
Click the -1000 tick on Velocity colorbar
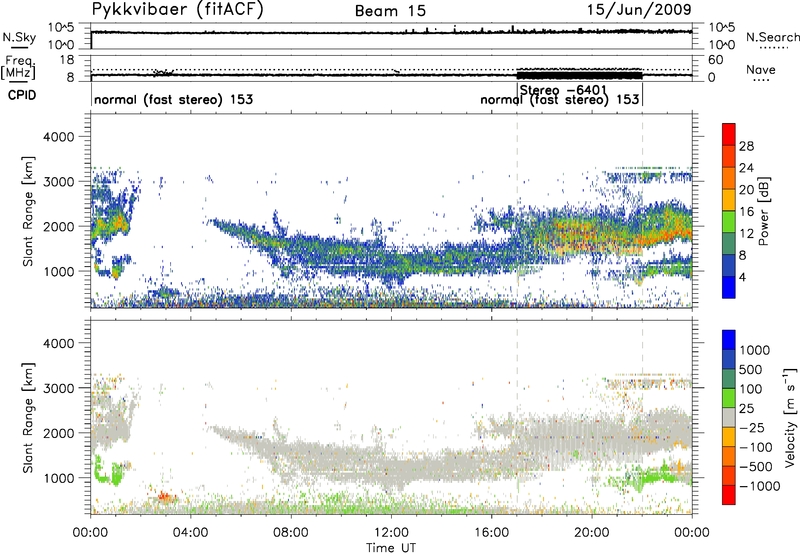pos(760,486)
